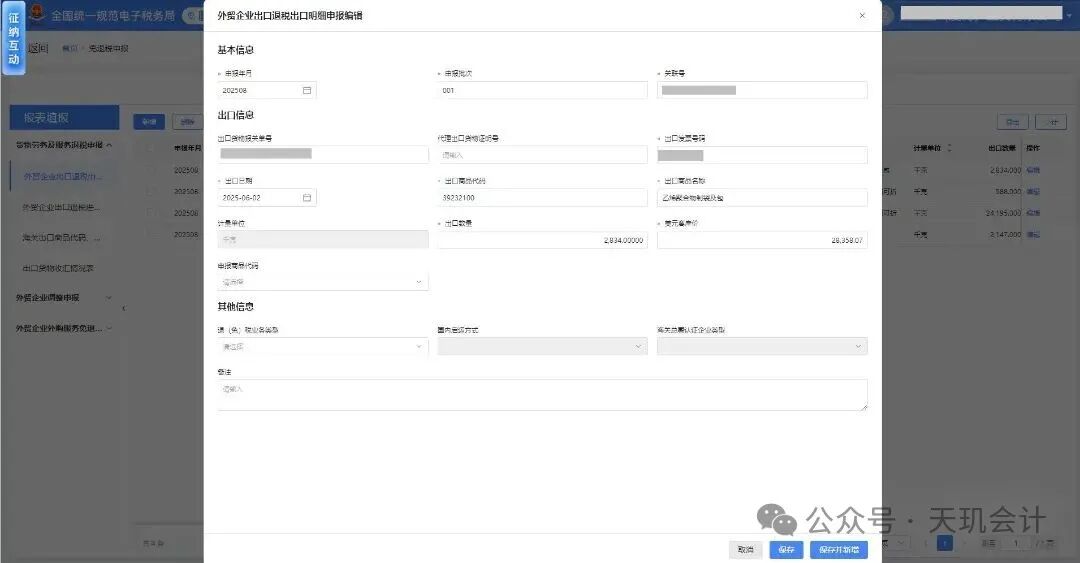This screenshot has width=1080, height=563.
Task: Click the 征纳互动 floating widget
Action: point(13,38)
